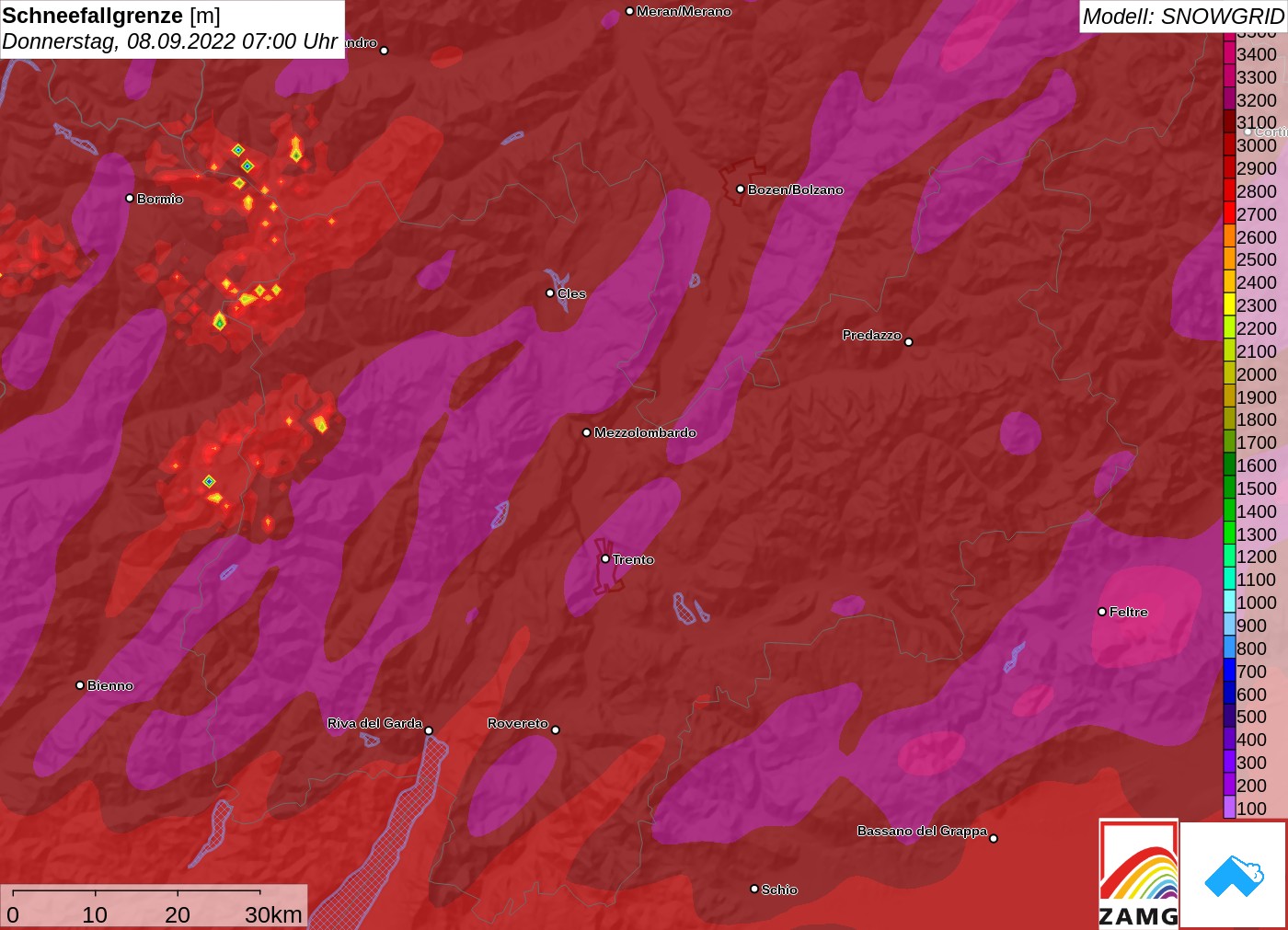The height and width of the screenshot is (930, 1288).
Task: Click the Schneefallgrenze [m] title
Action: click(x=111, y=16)
